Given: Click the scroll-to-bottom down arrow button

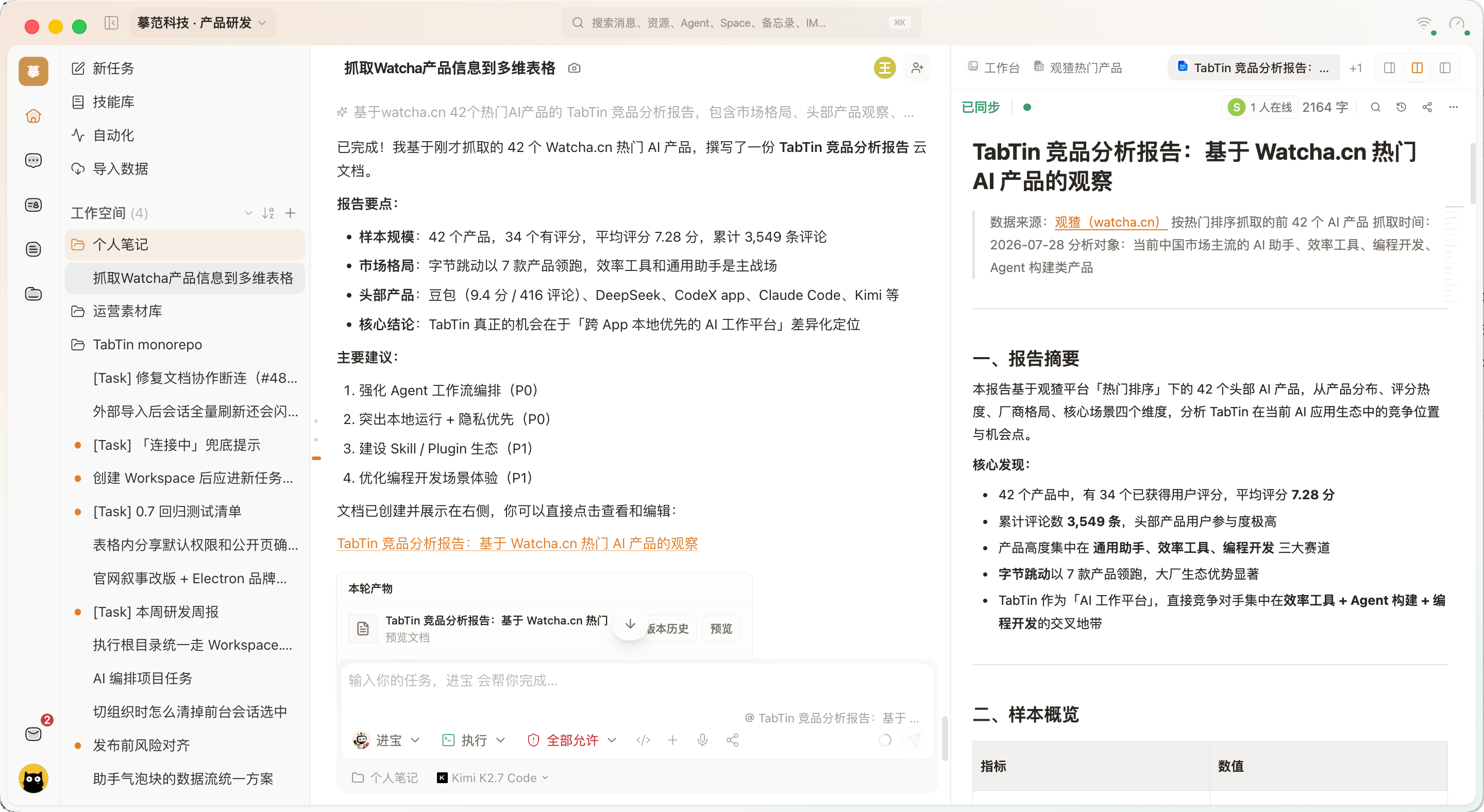Looking at the screenshot, I should (630, 624).
